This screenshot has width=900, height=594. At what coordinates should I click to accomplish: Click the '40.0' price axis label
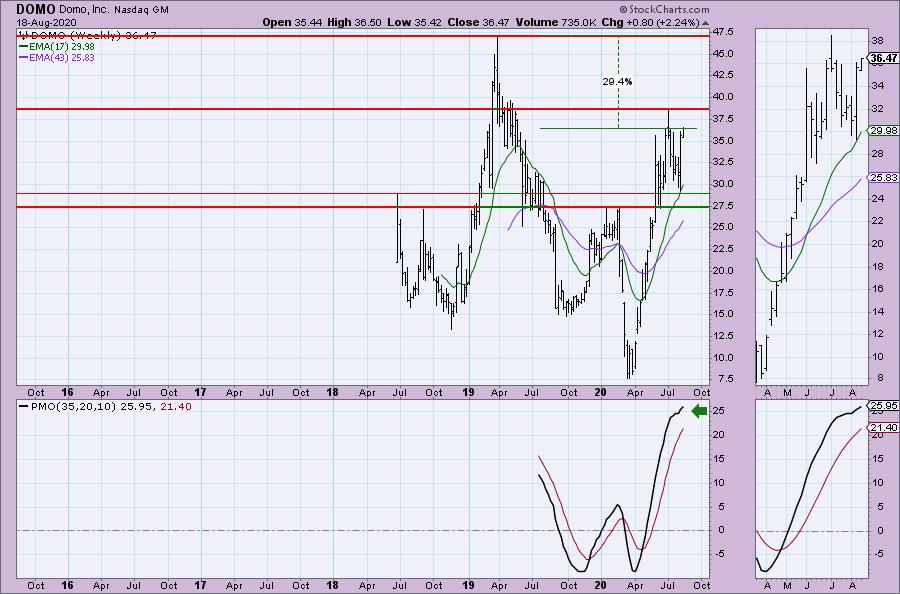click(x=723, y=96)
